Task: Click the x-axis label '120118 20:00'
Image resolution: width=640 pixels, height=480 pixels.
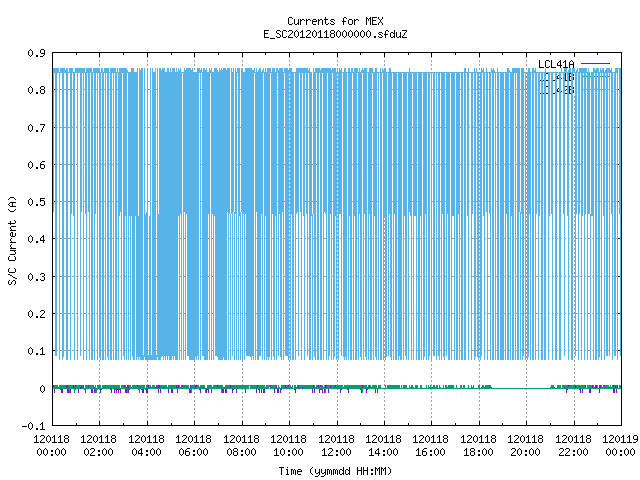Action: point(525,446)
